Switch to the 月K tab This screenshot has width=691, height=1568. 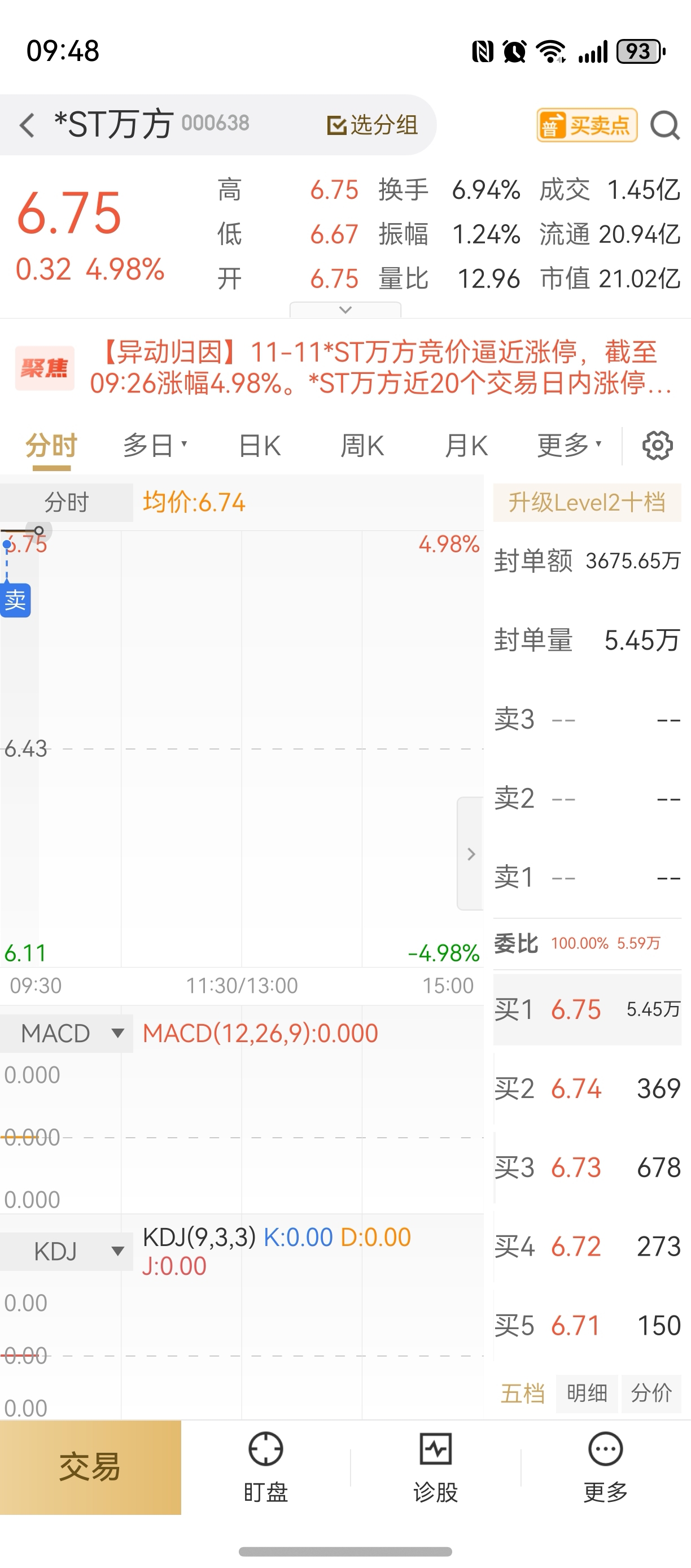(466, 446)
